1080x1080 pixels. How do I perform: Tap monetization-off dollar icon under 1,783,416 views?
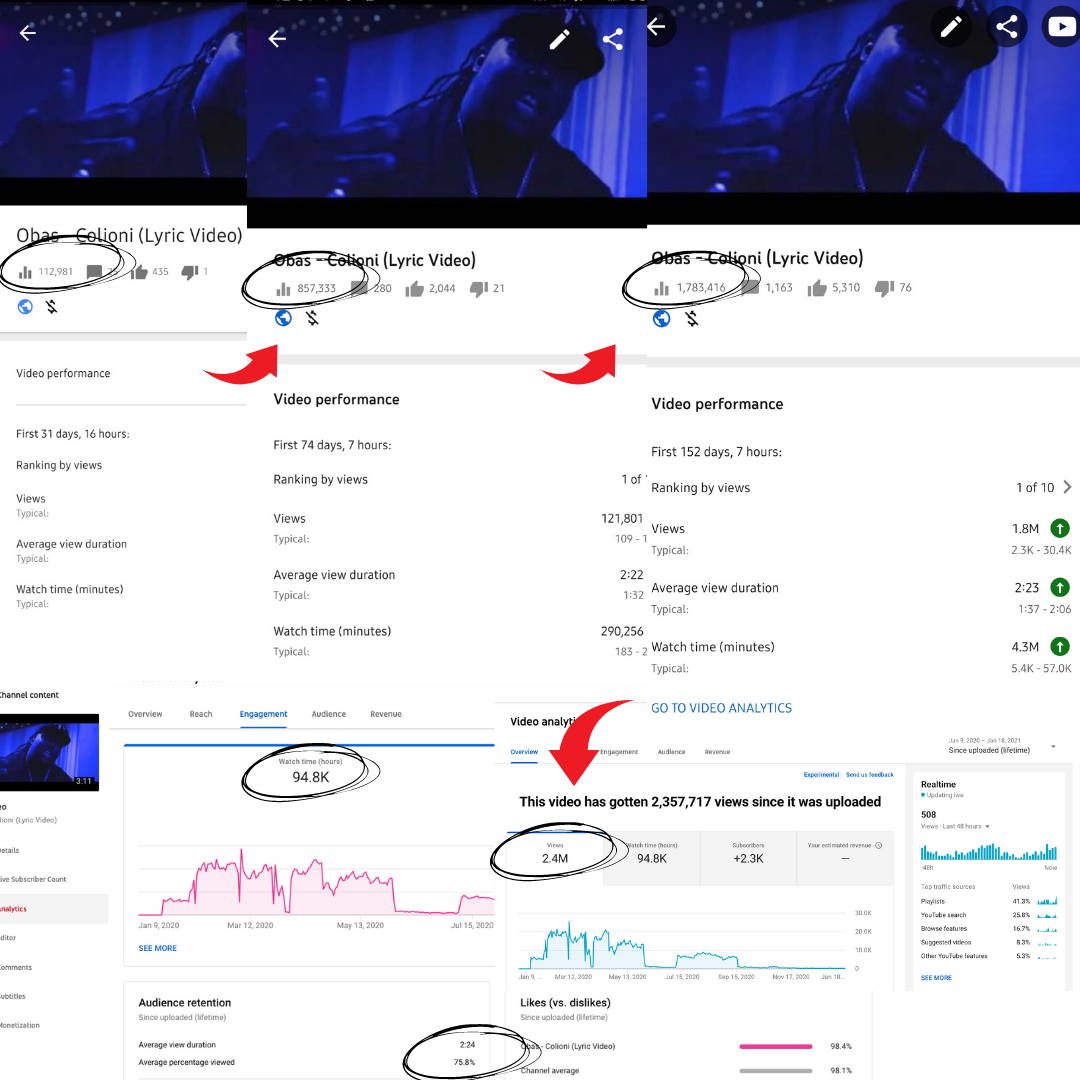click(692, 318)
